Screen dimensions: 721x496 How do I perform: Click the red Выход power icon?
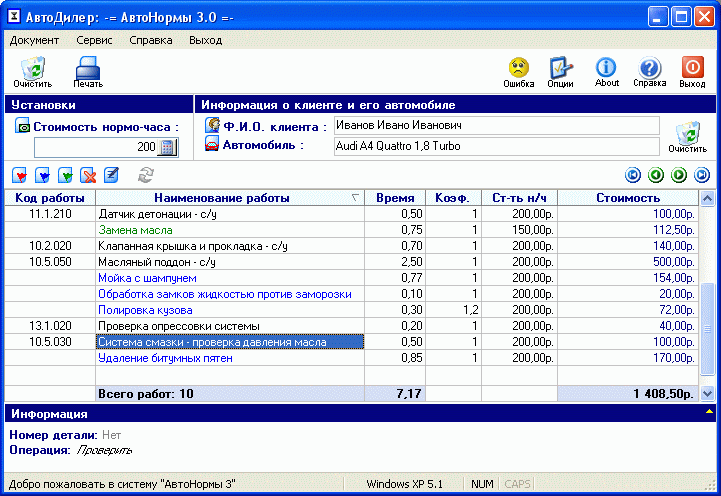click(692, 68)
